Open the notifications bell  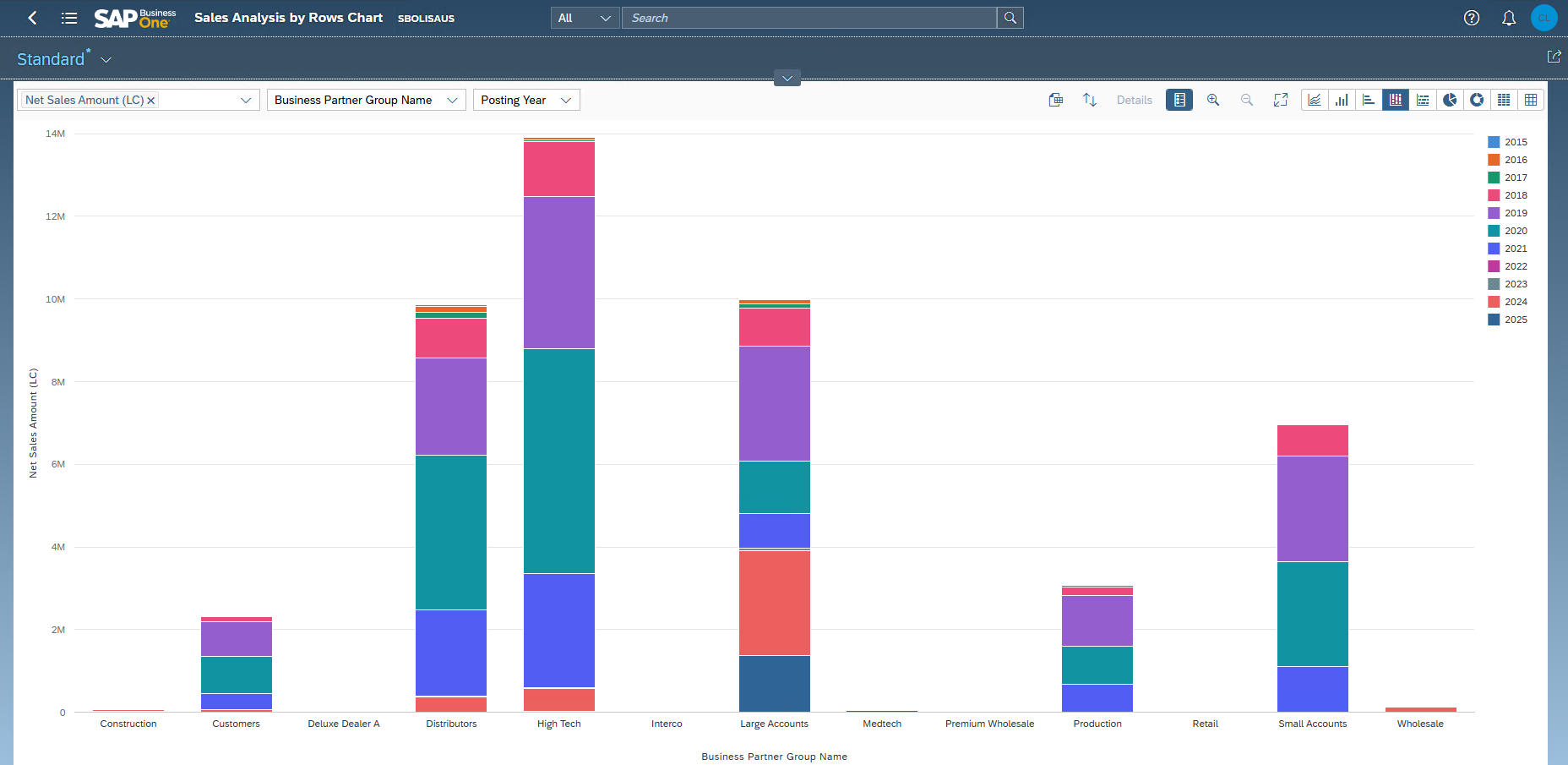[x=1508, y=18]
